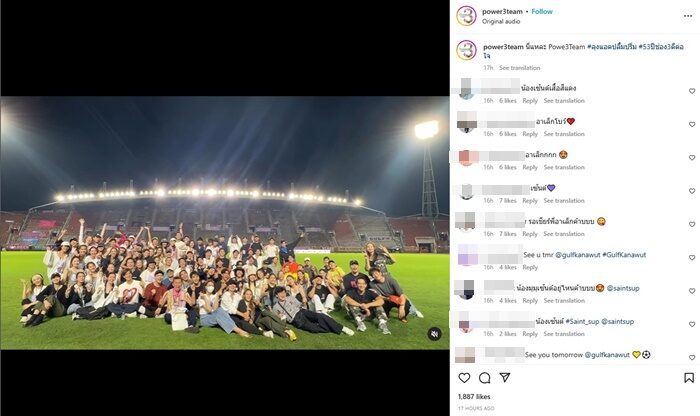See translation of the first comment
The height and width of the screenshot is (416, 700).
(564, 101)
